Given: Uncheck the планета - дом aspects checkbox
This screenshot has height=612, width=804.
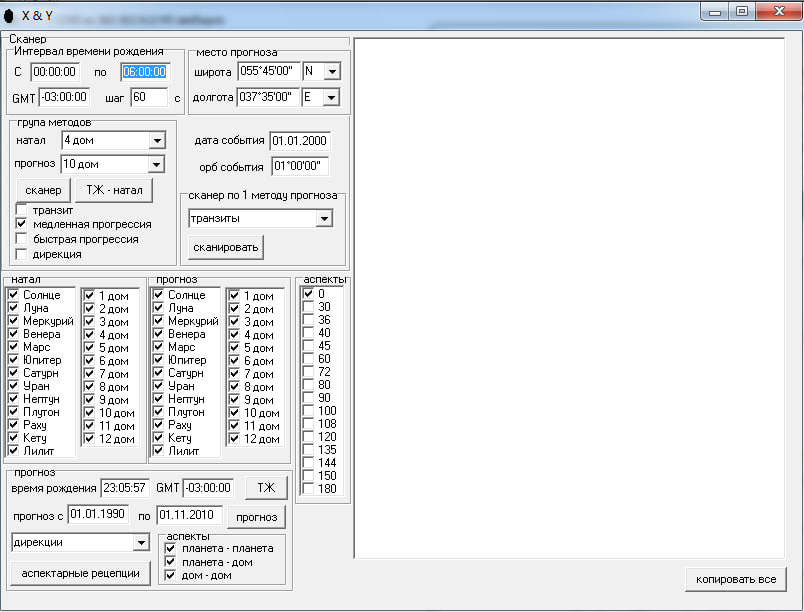Looking at the screenshot, I should 171,562.
